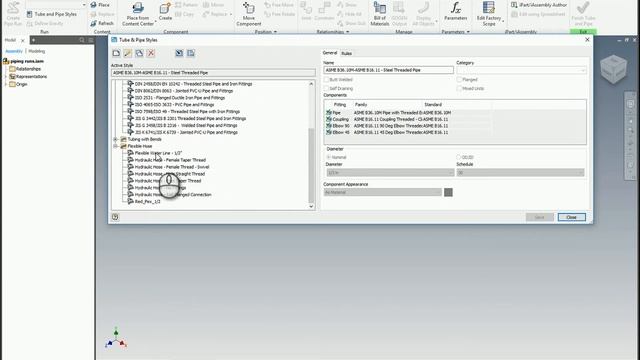Select the Modeling browser view
This screenshot has width=640, height=360.
[37, 51]
